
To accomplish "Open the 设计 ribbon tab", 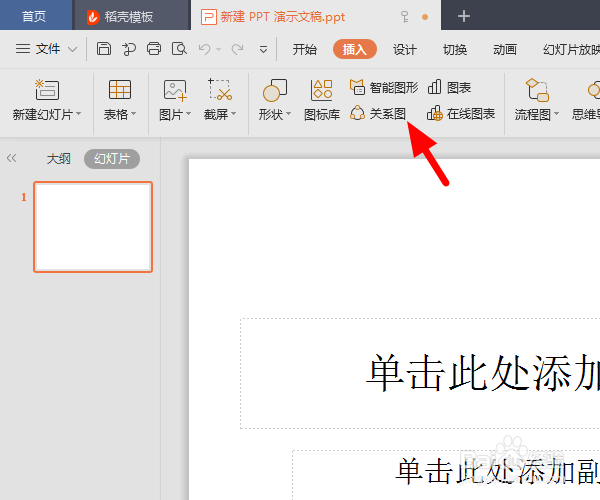I will [404, 49].
